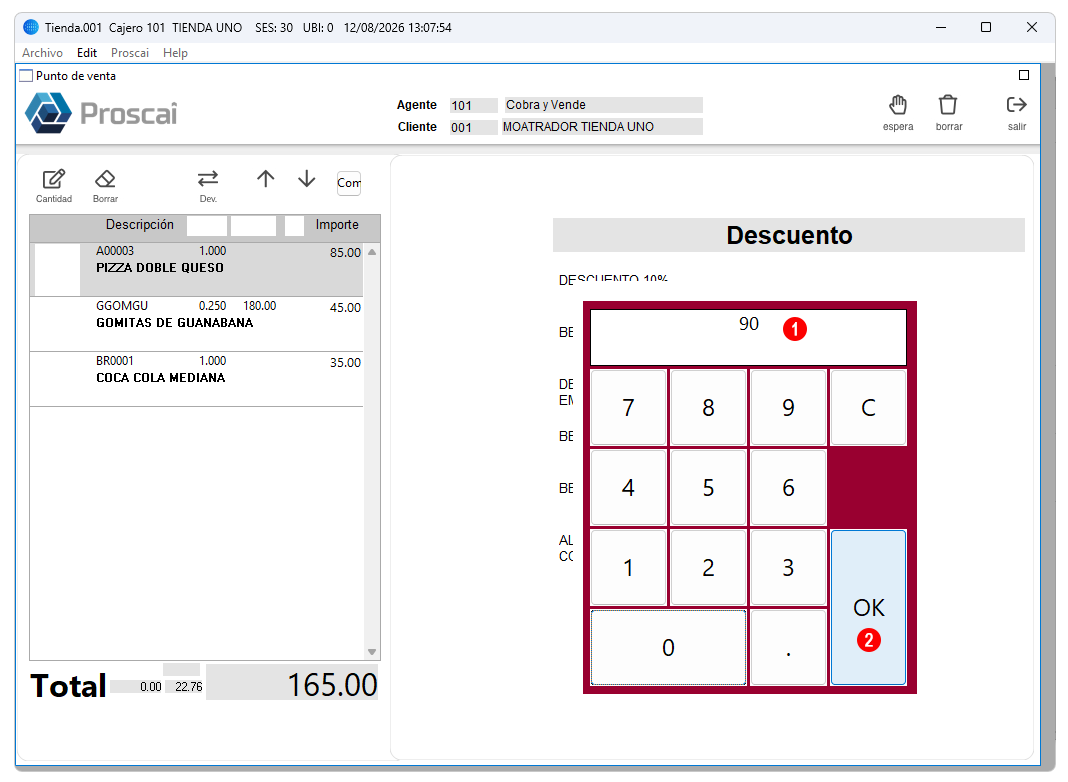This screenshot has height=782, width=1068.
Task: Click the Dev. swap arrows icon
Action: [x=208, y=178]
